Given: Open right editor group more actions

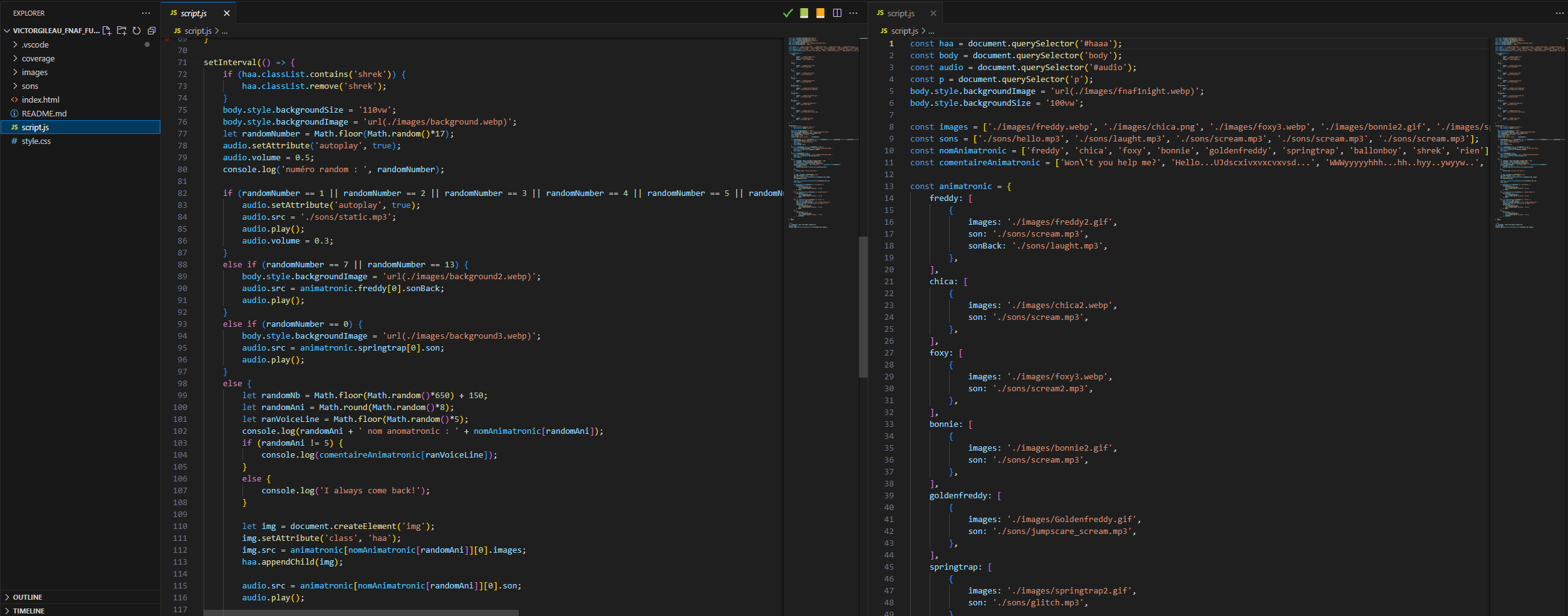Looking at the screenshot, I should coord(1559,13).
